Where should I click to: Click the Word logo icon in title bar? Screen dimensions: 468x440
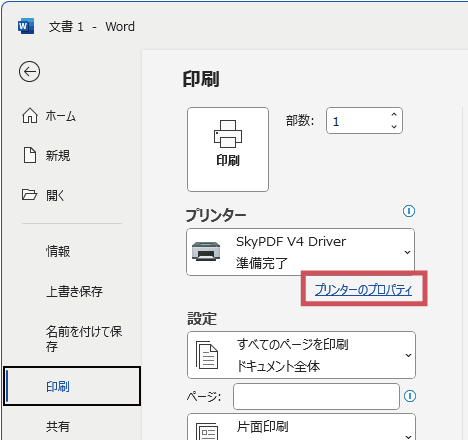pos(26,26)
